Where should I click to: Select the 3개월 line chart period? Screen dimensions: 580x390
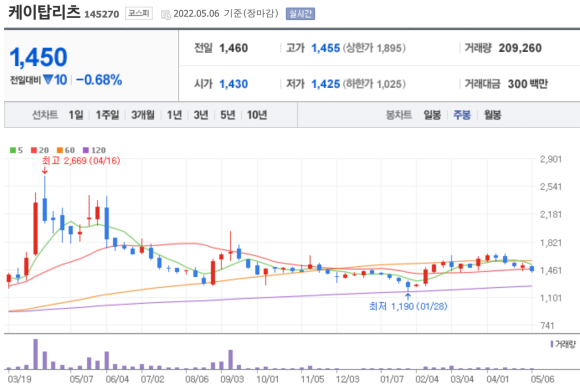143,115
